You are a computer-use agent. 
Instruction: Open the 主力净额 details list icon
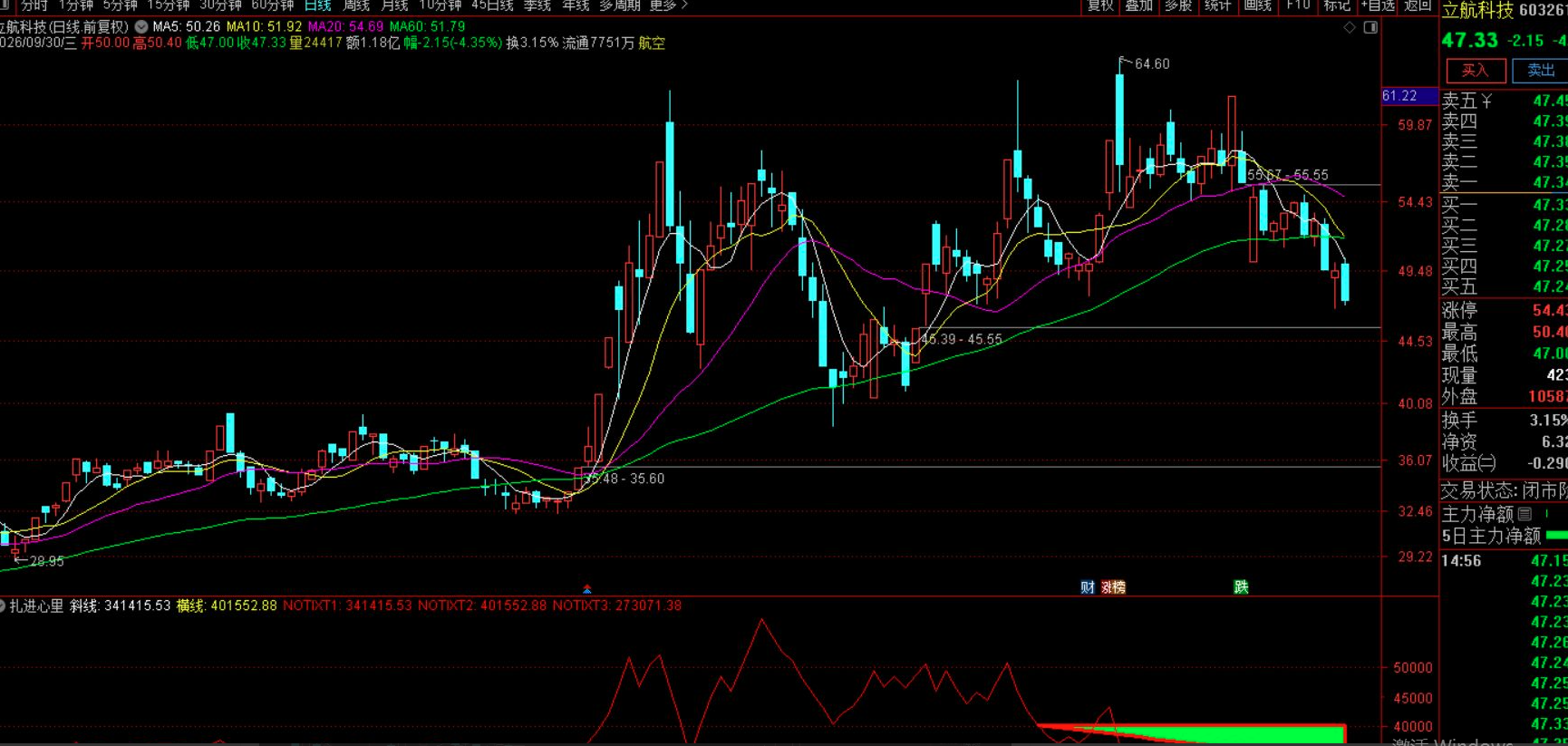point(1524,514)
